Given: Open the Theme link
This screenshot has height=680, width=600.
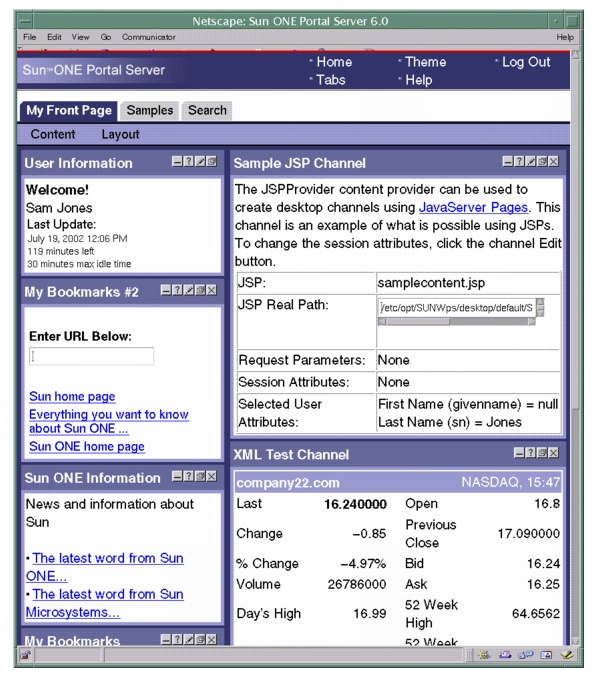Looking at the screenshot, I should pyautogui.click(x=426, y=62).
